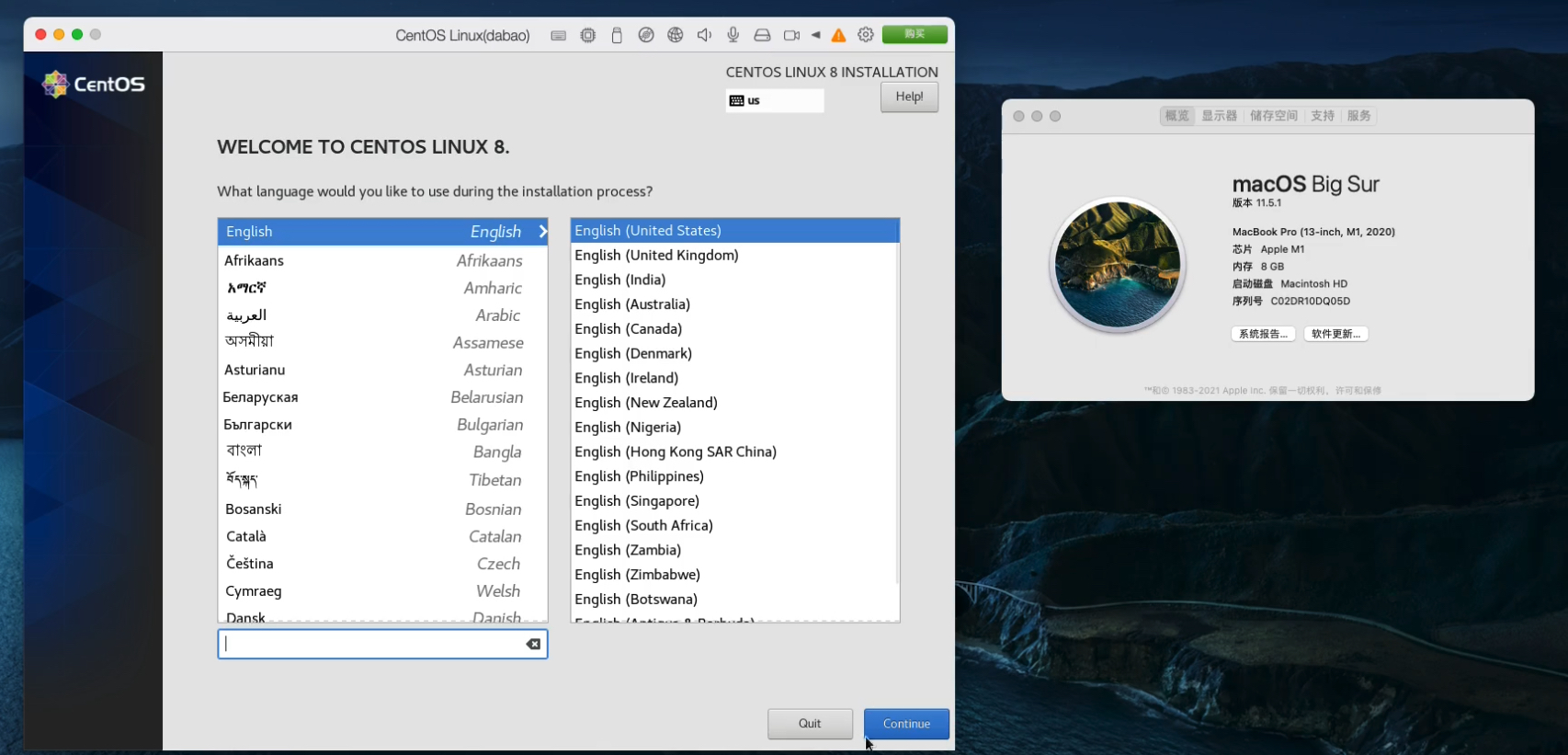Select Assamese language row
This screenshot has width=1568, height=755.
pyautogui.click(x=382, y=342)
